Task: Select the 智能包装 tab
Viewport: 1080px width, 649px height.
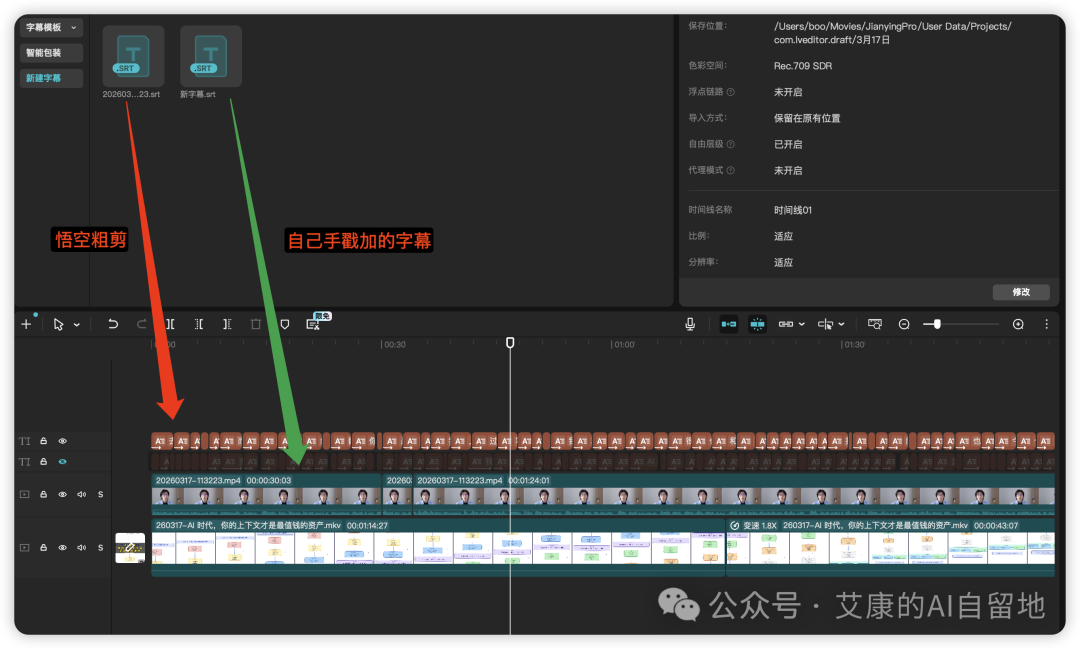Action: pos(51,53)
